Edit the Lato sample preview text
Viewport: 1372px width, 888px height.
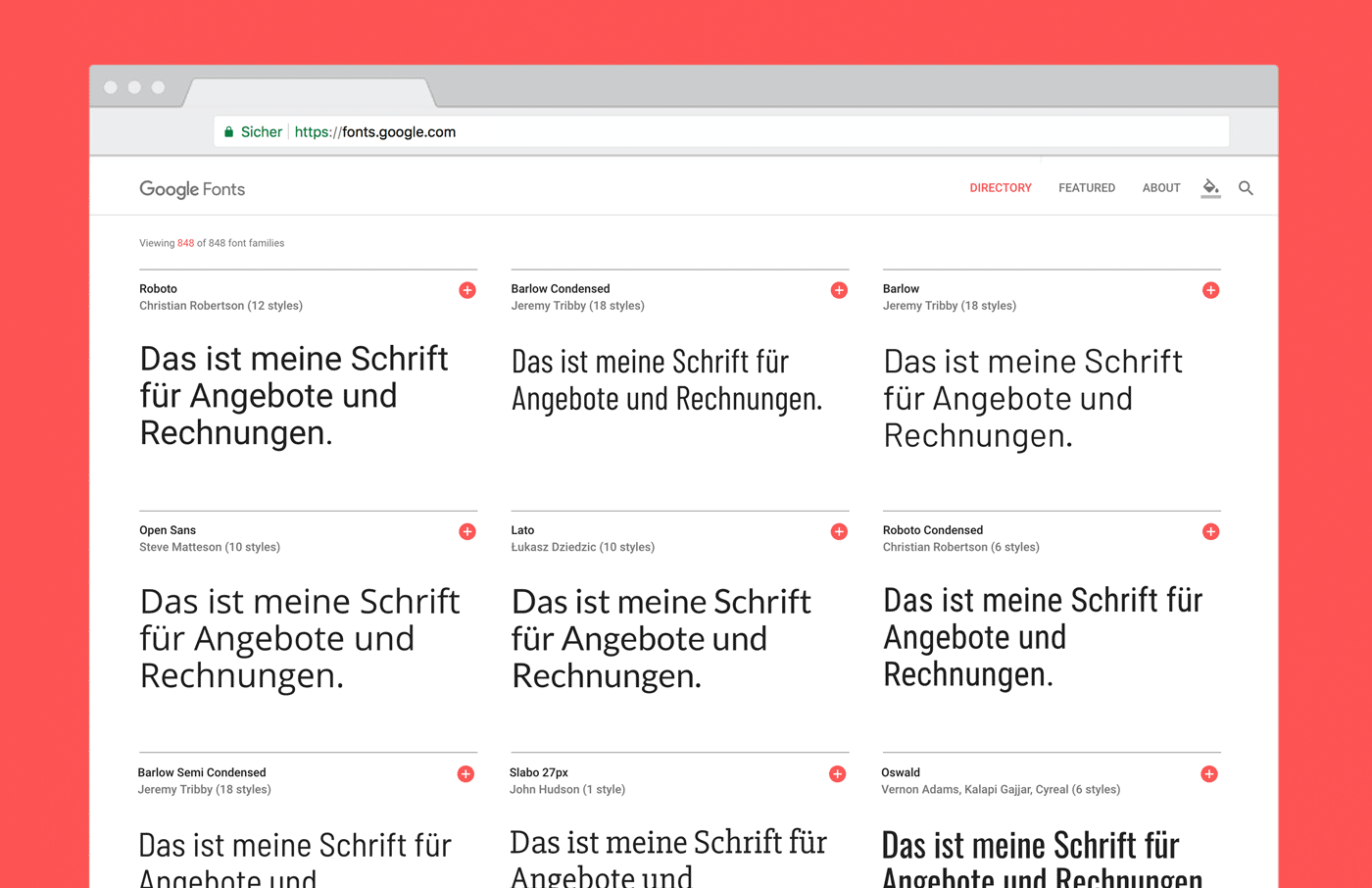(661, 639)
